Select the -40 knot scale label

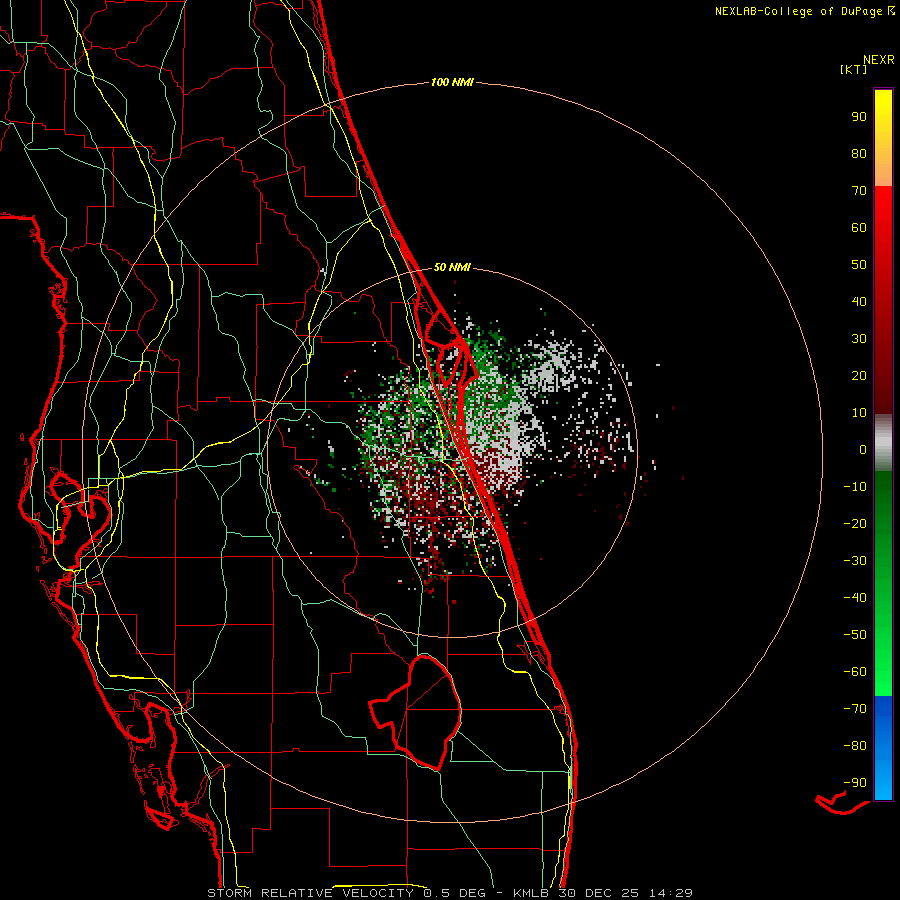855,598
